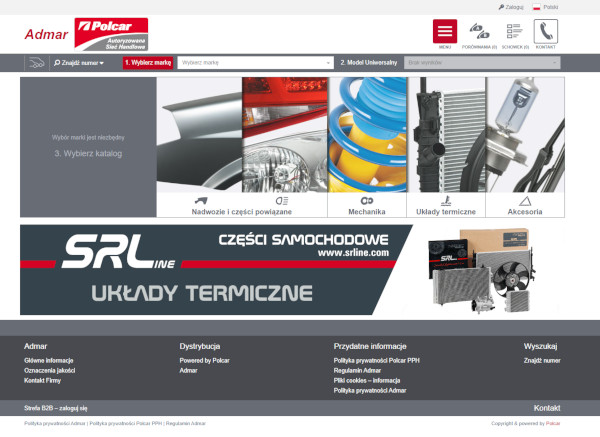Click Strefa B2B – zaloguj się

coord(56,408)
